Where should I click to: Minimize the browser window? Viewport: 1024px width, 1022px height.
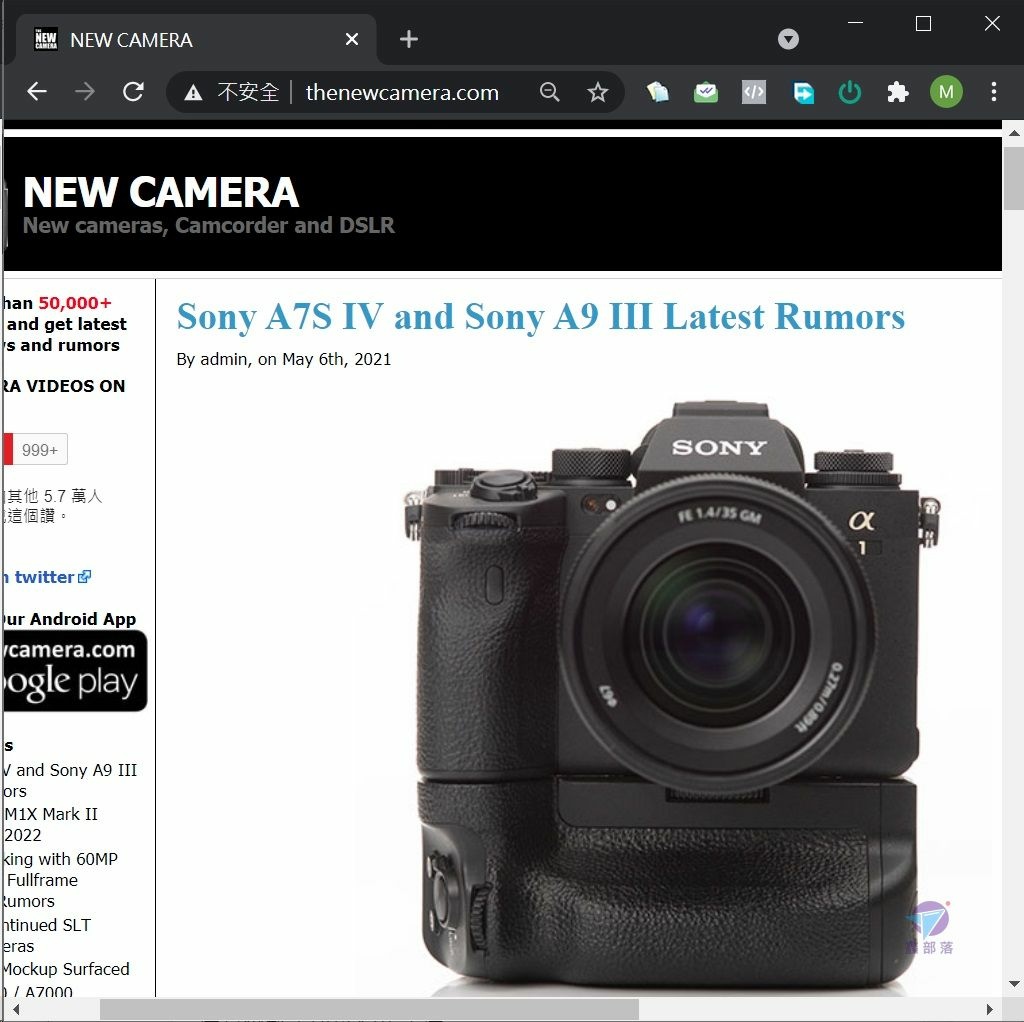[x=856, y=23]
